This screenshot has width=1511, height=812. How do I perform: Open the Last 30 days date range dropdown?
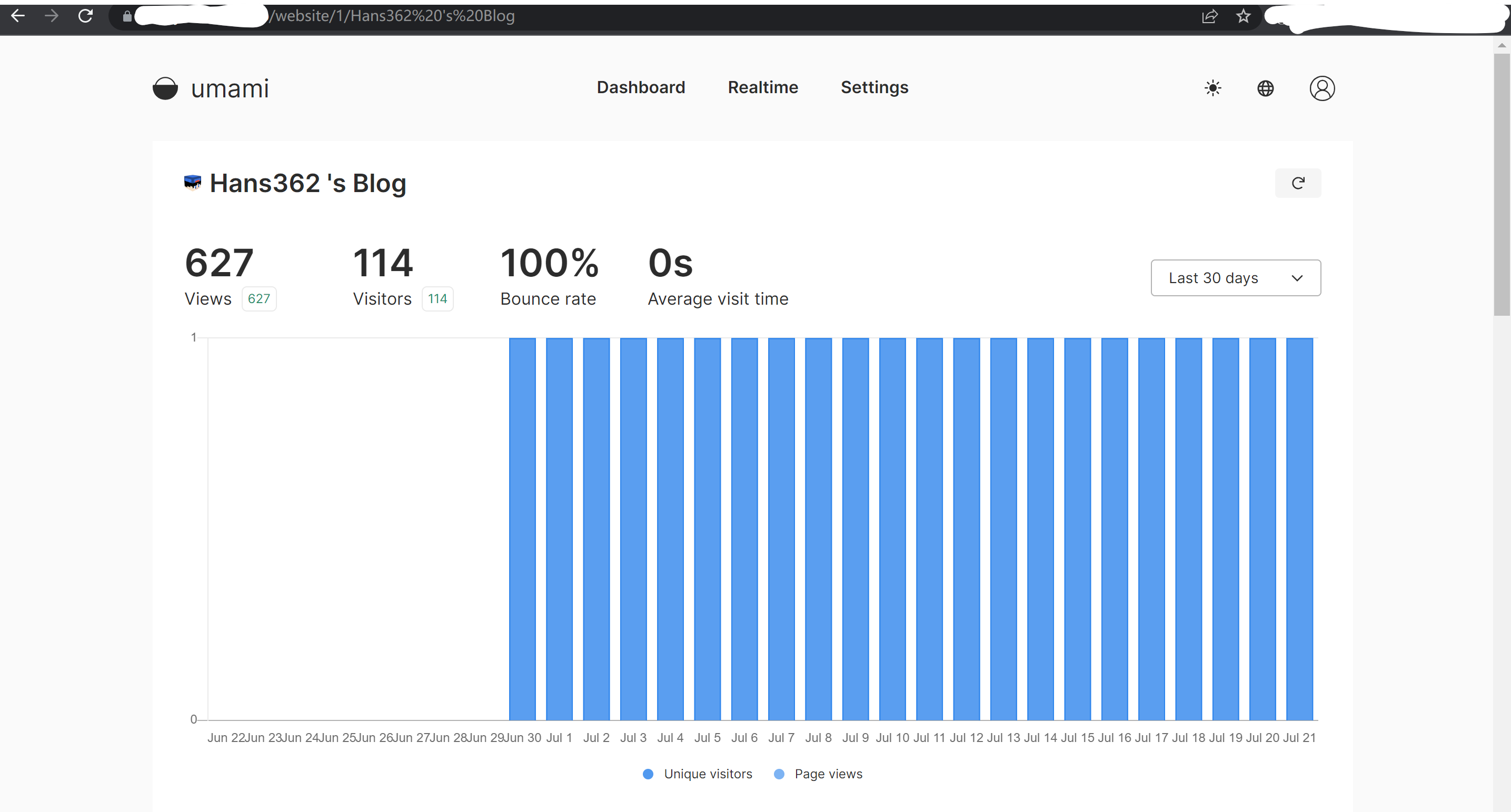tap(1235, 277)
